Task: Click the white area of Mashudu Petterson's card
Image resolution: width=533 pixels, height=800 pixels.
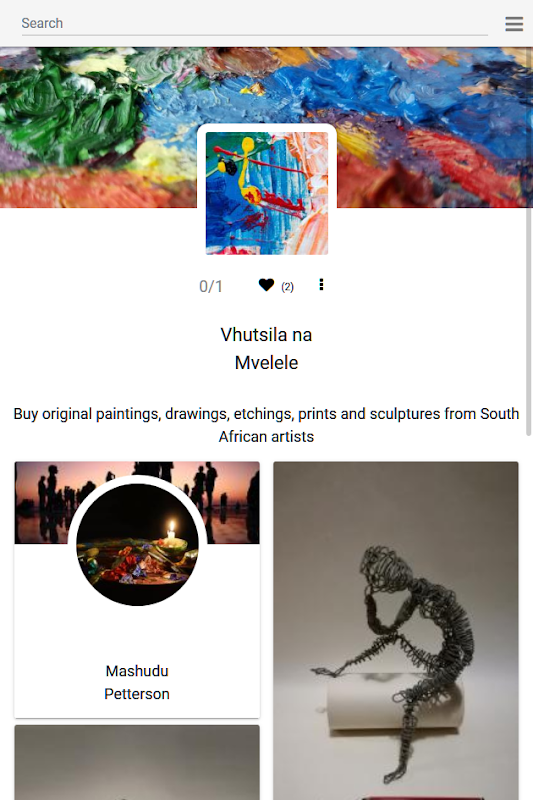Action: [x=137, y=633]
